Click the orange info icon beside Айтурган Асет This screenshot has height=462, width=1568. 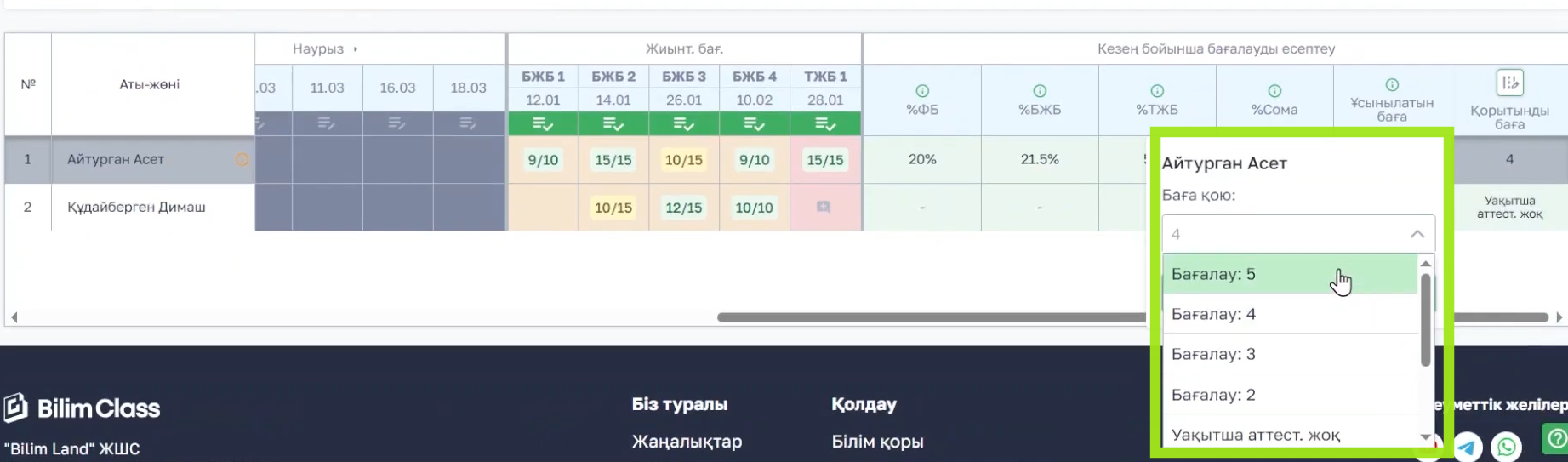pyautogui.click(x=242, y=159)
